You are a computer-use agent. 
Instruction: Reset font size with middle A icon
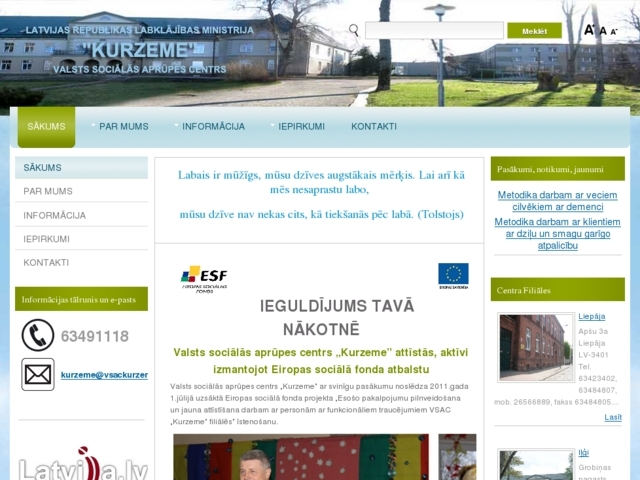[x=603, y=31]
